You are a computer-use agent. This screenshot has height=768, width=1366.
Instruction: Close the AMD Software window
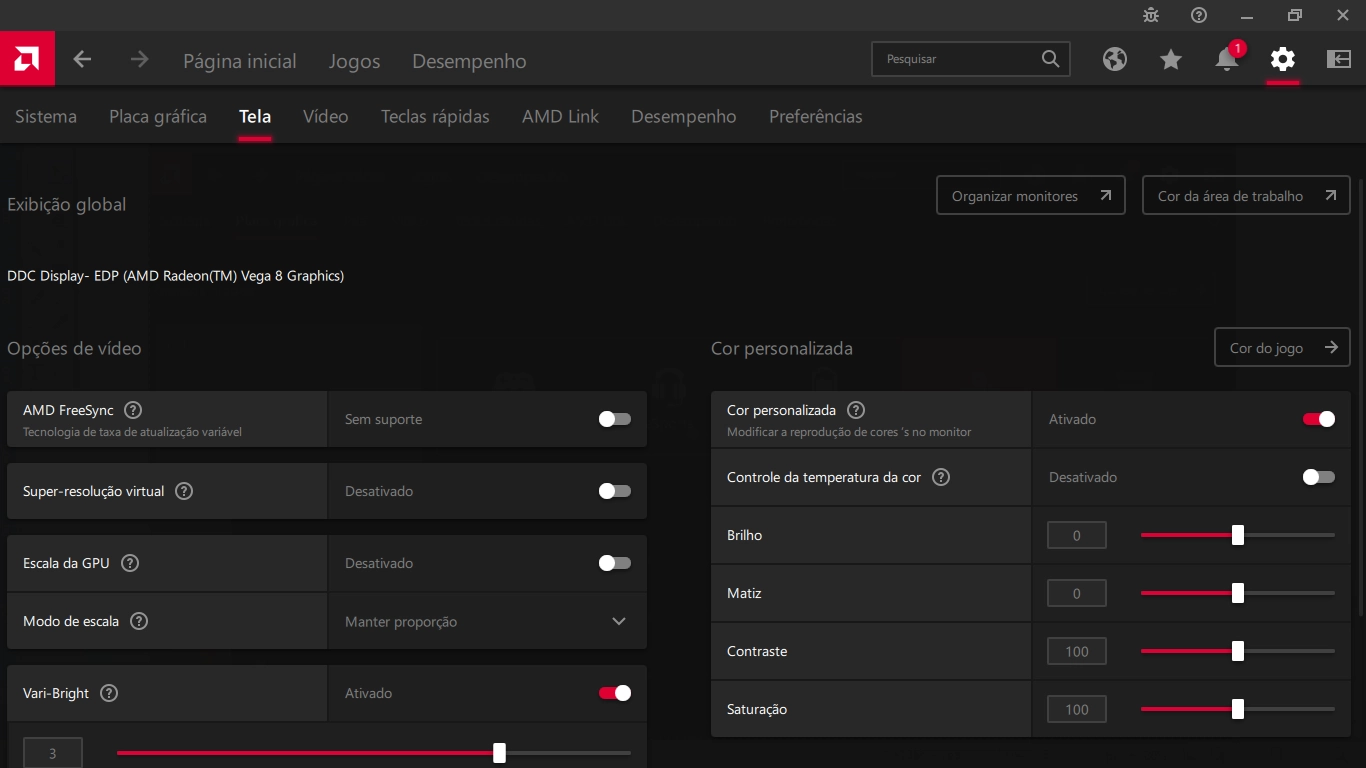(x=1343, y=15)
